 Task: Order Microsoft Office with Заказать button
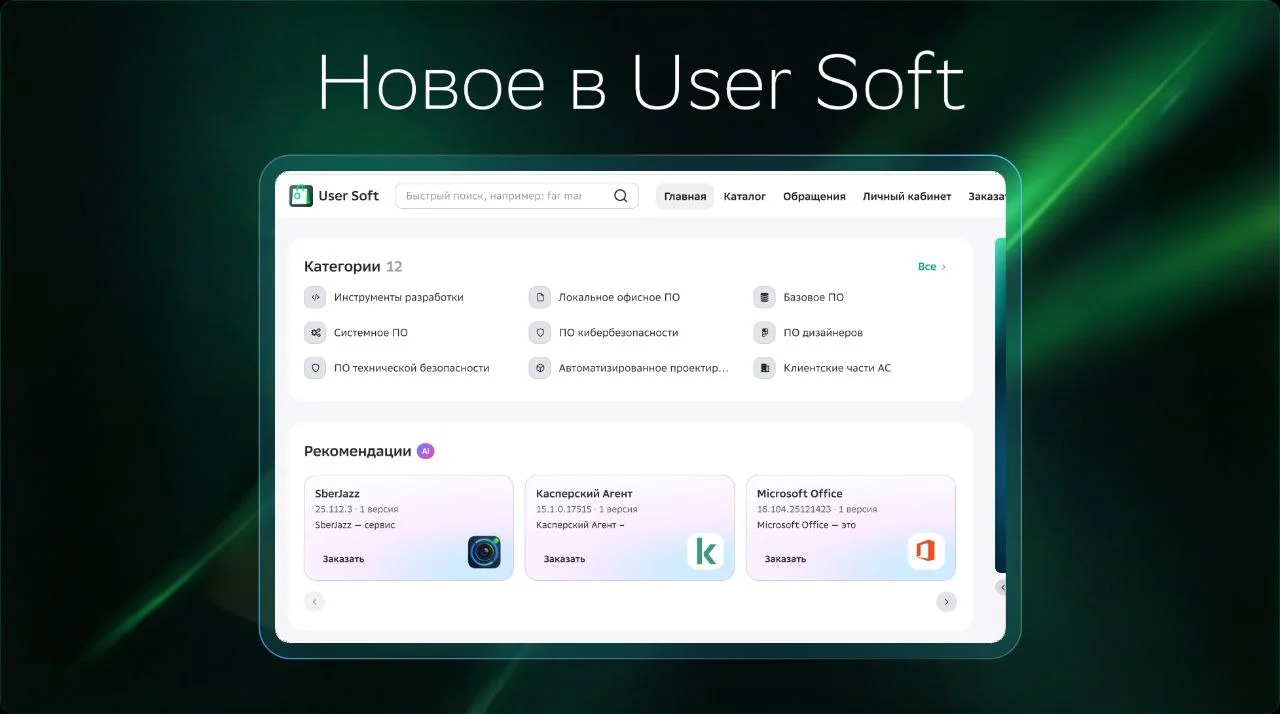[785, 559]
